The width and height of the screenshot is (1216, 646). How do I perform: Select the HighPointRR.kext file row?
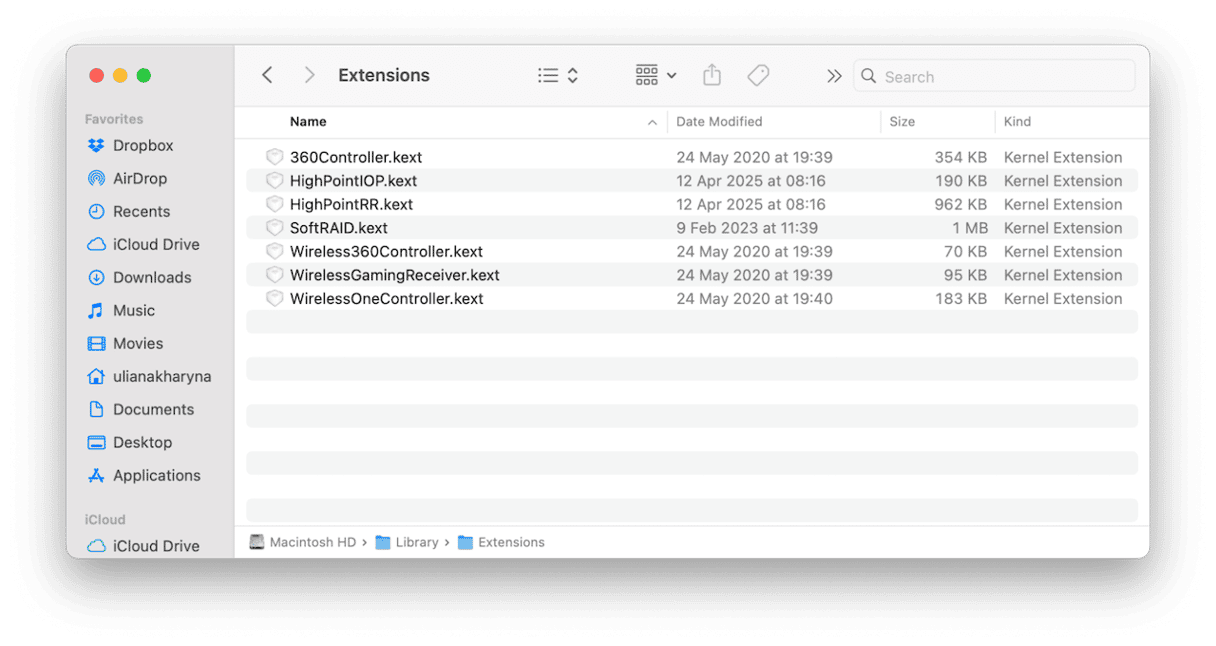click(x=351, y=205)
